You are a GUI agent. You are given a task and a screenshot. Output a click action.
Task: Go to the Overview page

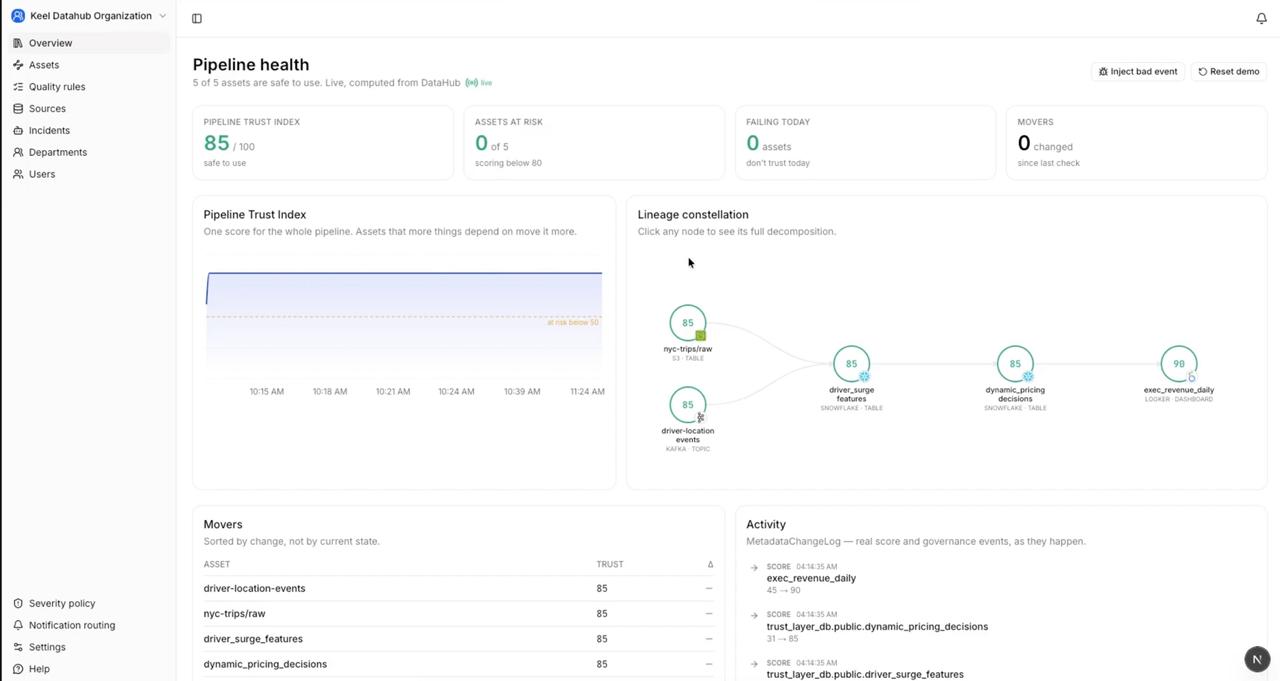88,43
